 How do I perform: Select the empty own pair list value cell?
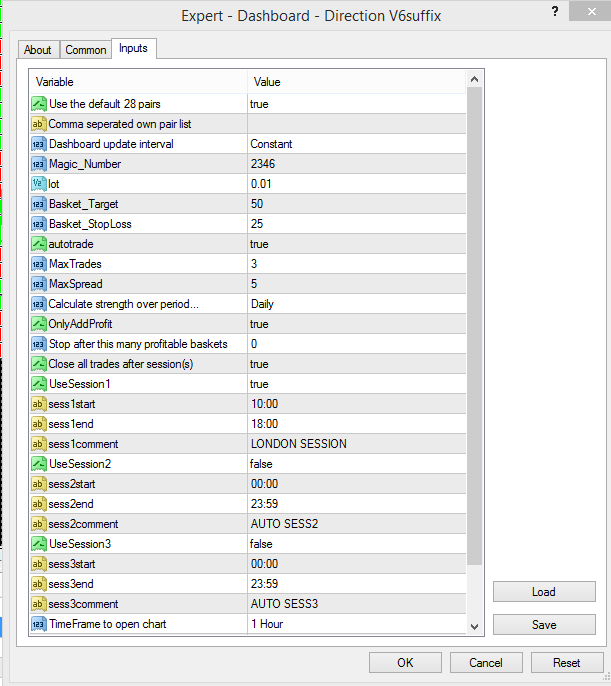(356, 124)
